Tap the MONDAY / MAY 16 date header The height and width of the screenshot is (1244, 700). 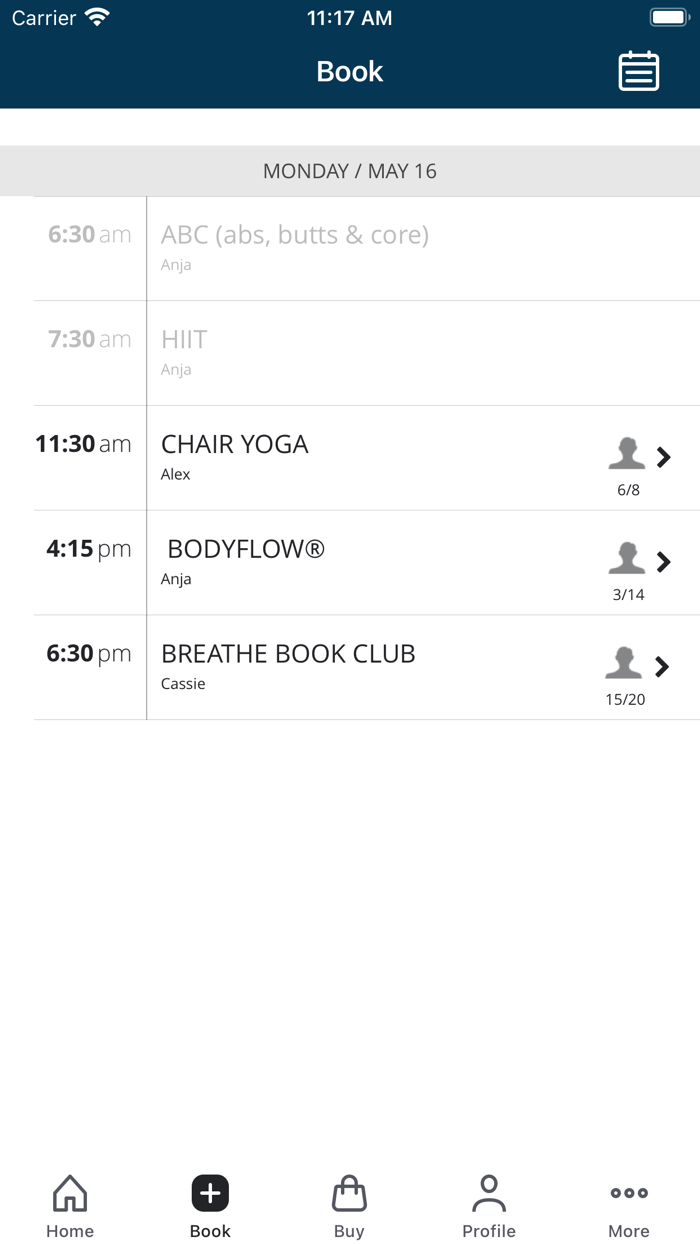(349, 171)
